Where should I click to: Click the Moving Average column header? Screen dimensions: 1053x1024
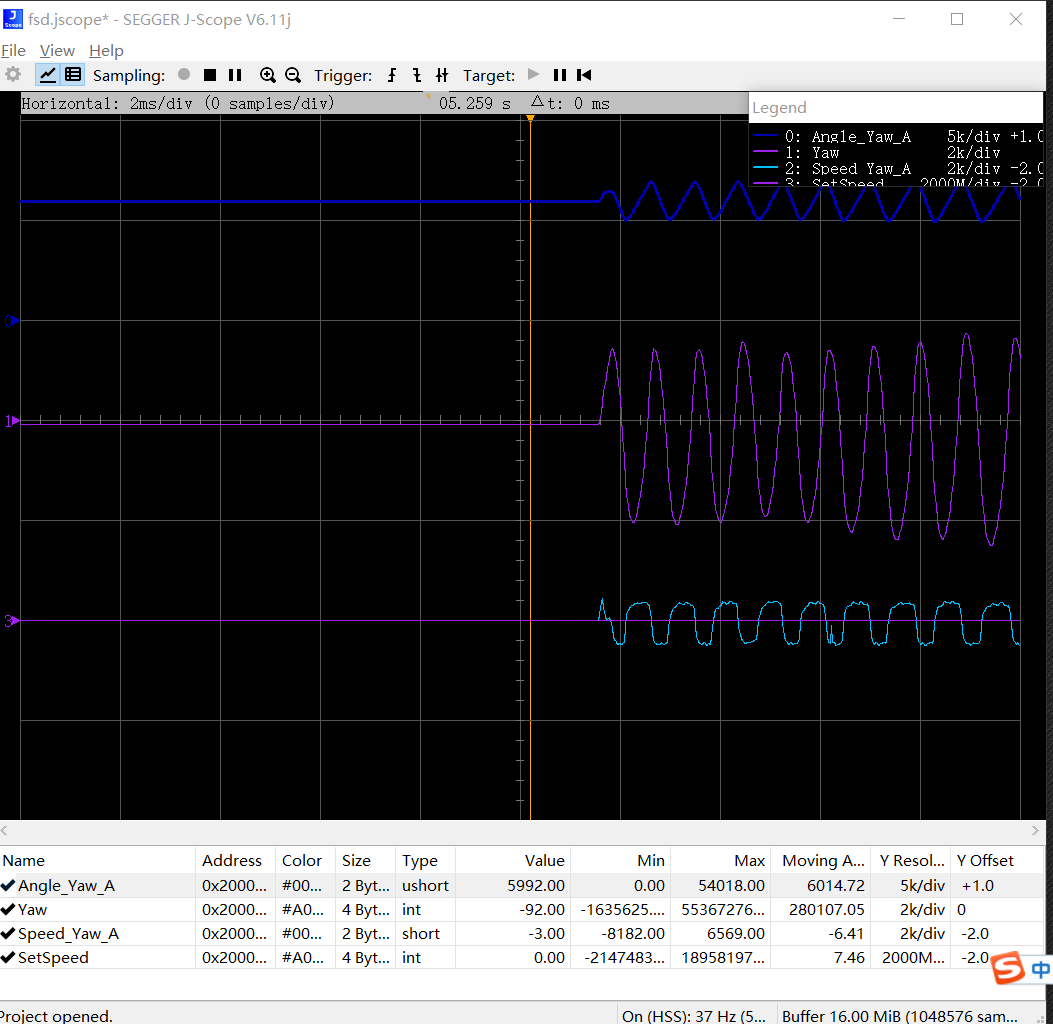click(x=821, y=861)
